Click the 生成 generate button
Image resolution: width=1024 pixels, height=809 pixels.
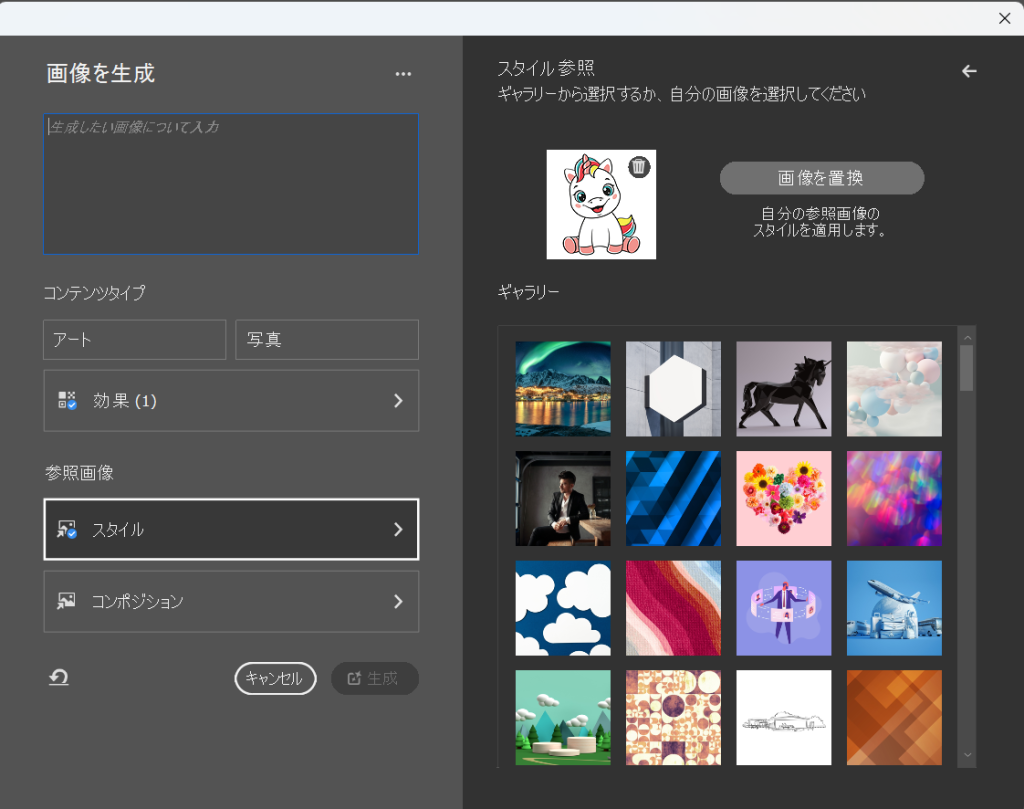point(374,678)
